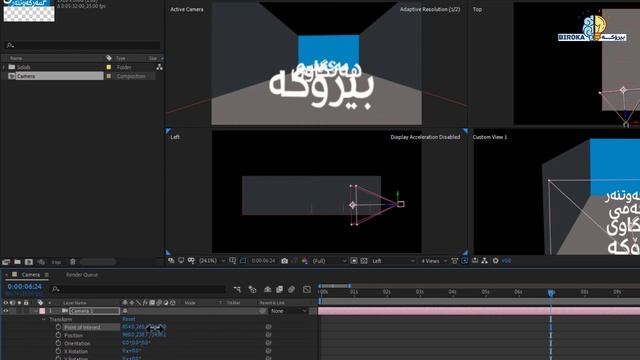Select the Camera timeline tab
Screen dimensions: 640x360
(x=31, y=275)
